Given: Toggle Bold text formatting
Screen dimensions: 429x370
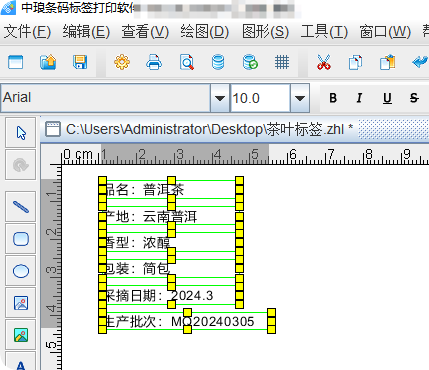Looking at the screenshot, I should pos(333,98).
